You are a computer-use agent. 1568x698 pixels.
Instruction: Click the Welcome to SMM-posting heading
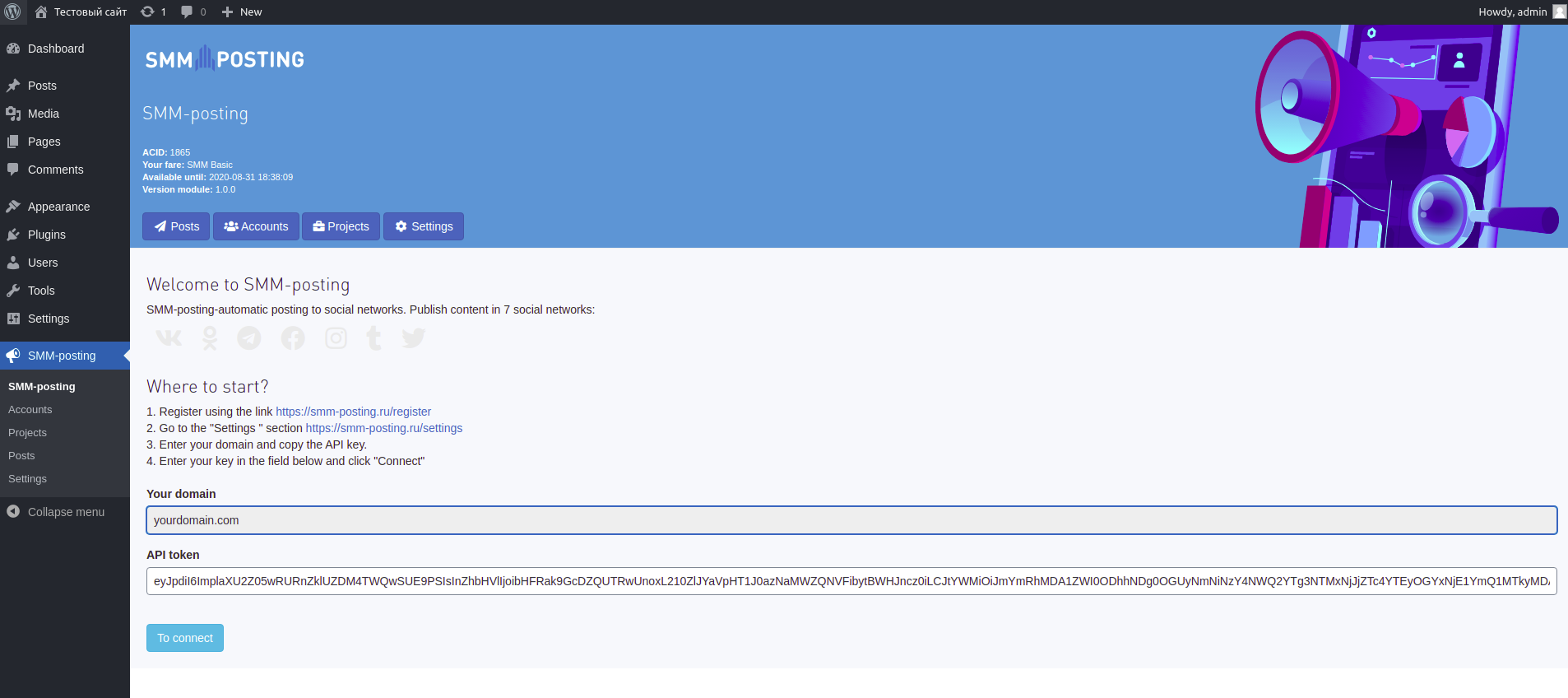[248, 285]
